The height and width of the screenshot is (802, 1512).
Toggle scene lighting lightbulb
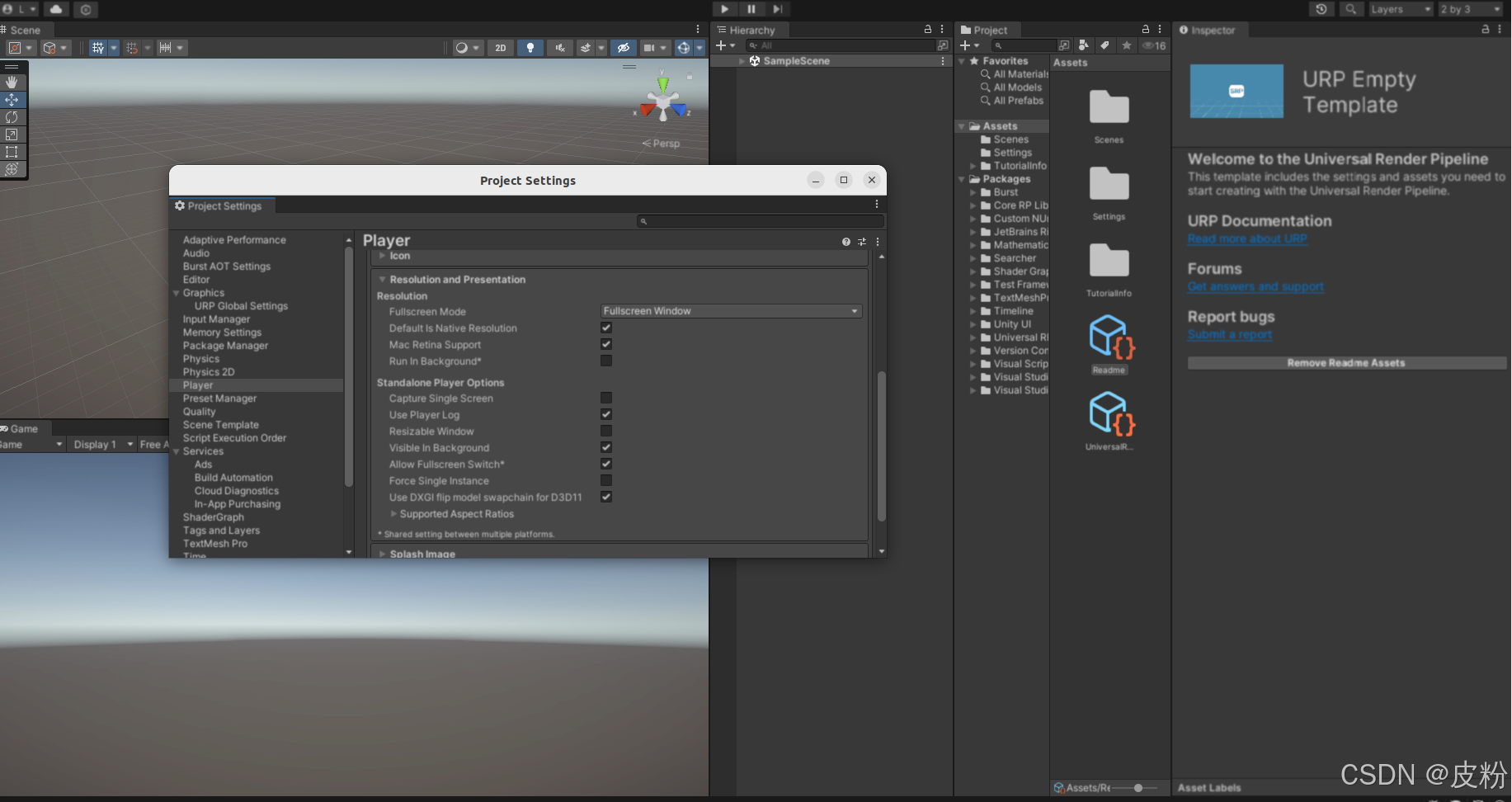pyautogui.click(x=530, y=48)
